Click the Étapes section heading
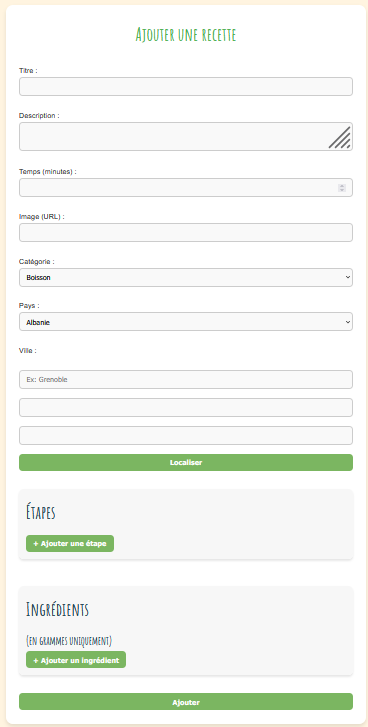368x727 pixels. (x=41, y=512)
